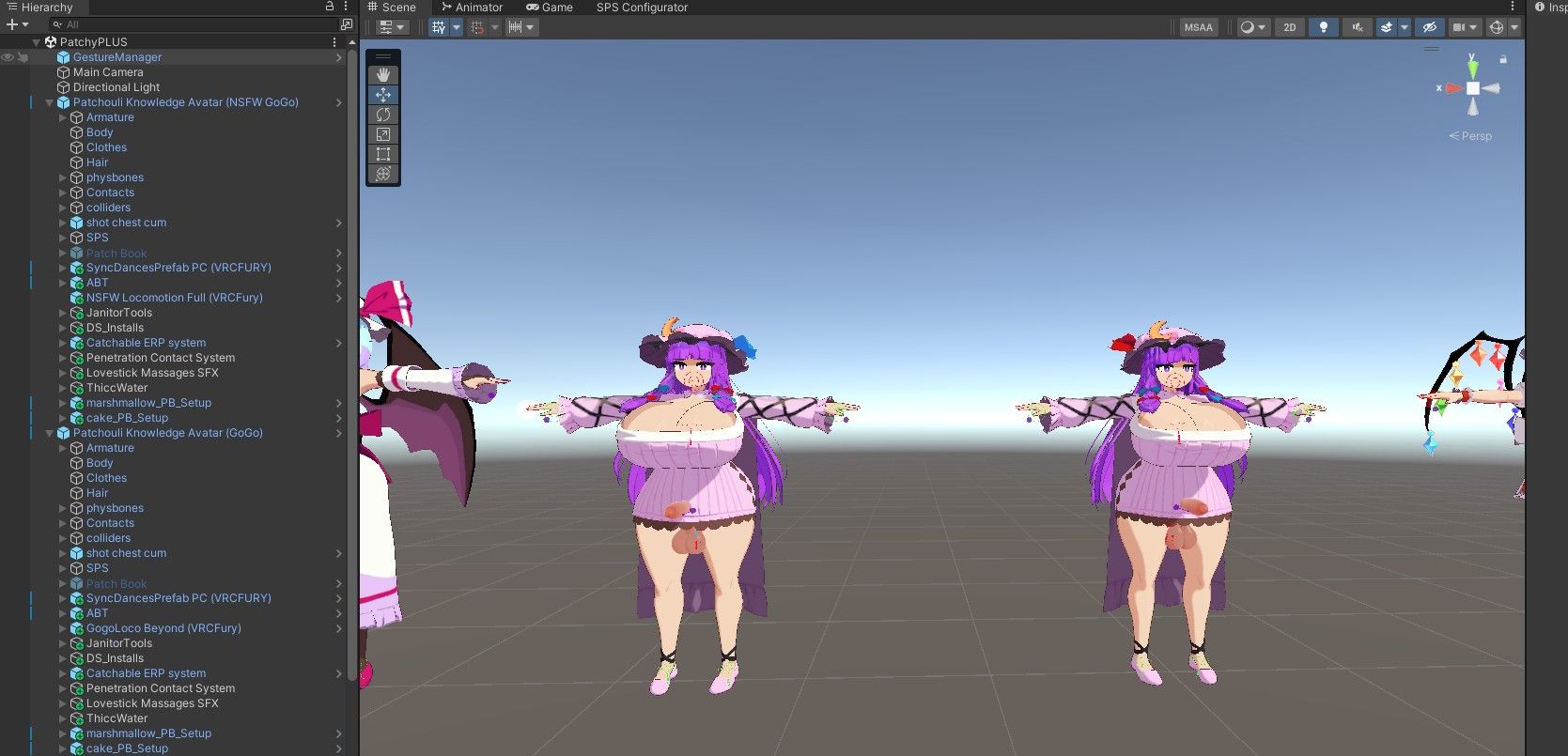Image resolution: width=1568 pixels, height=756 pixels.
Task: Switch to the Game tab
Action: tap(550, 8)
